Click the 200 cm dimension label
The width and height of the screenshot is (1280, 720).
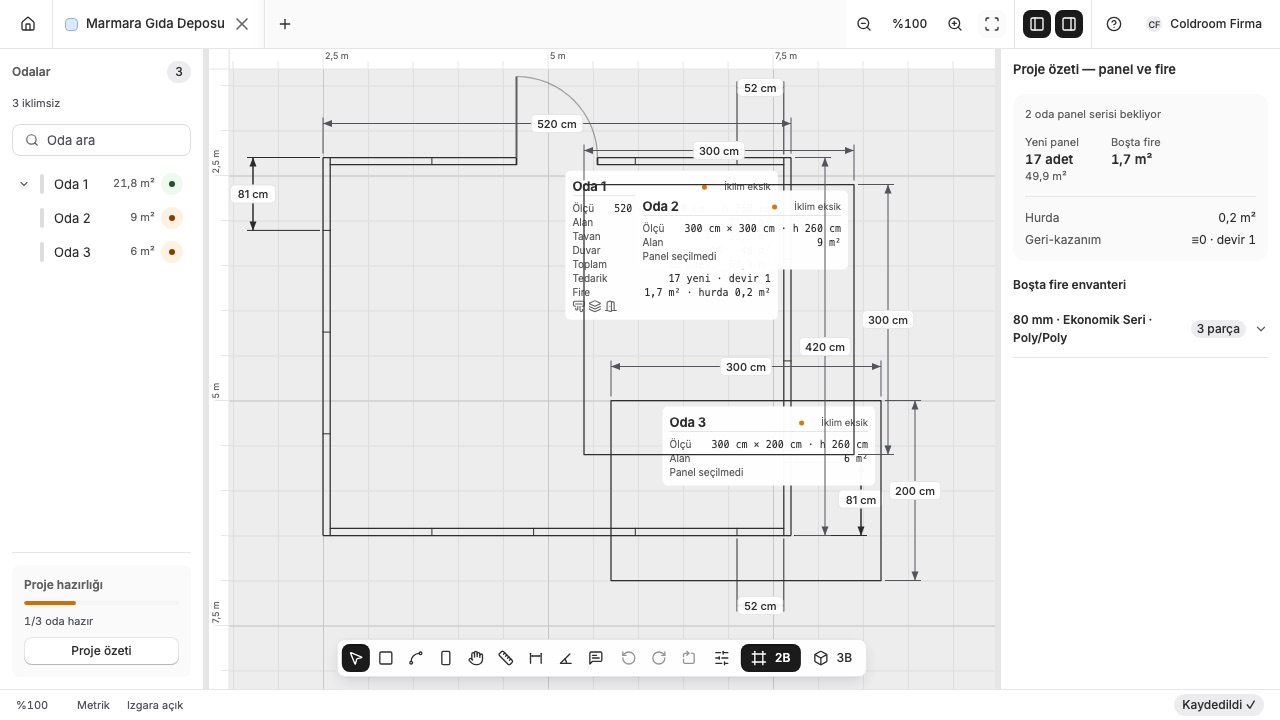click(915, 491)
